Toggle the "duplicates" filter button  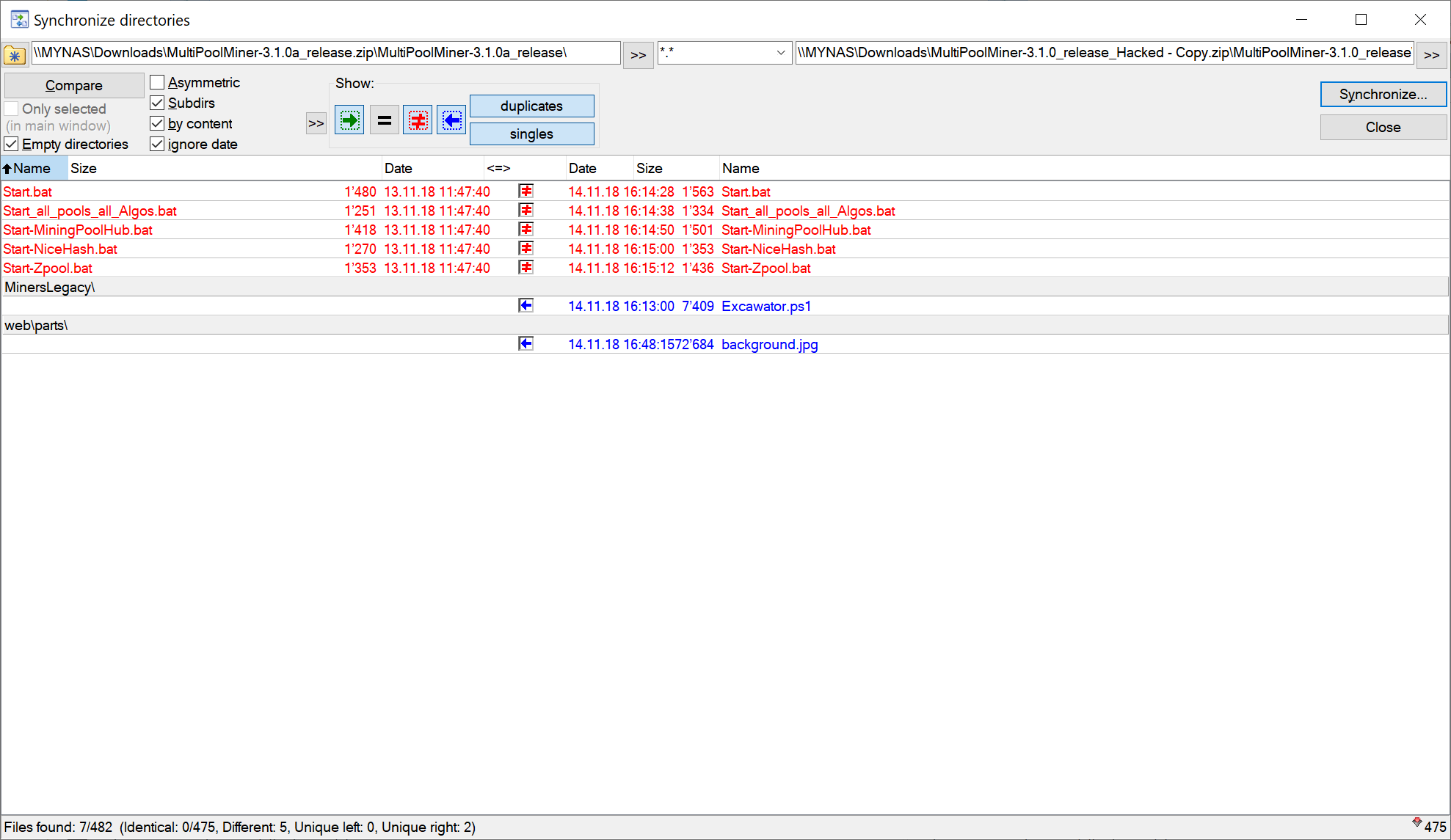pyautogui.click(x=531, y=106)
